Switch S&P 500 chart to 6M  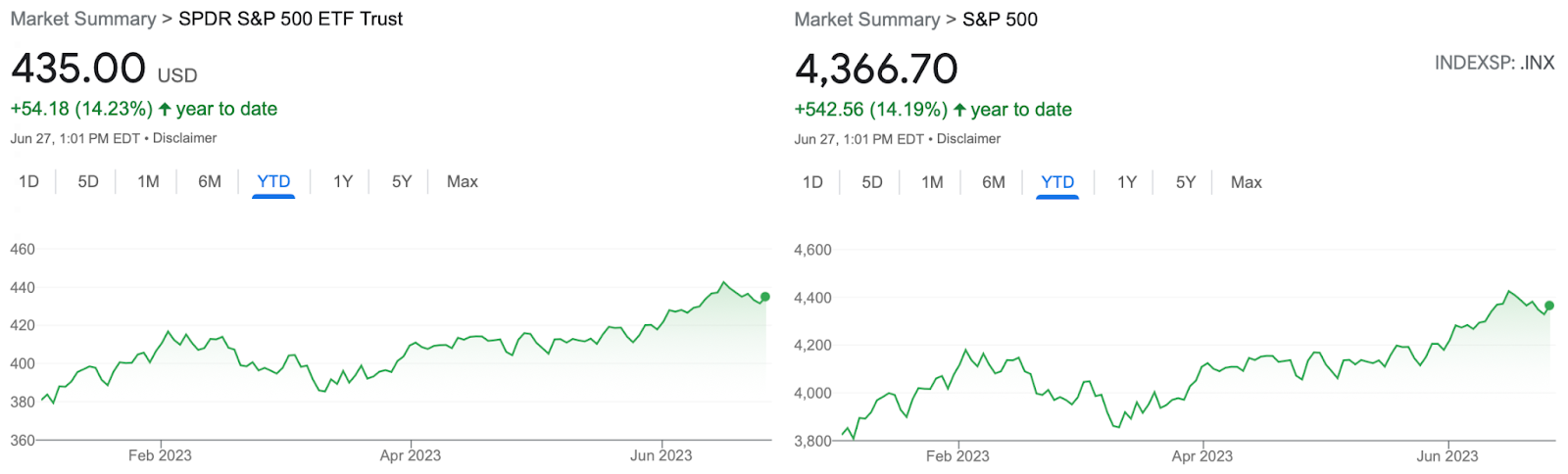point(994,182)
